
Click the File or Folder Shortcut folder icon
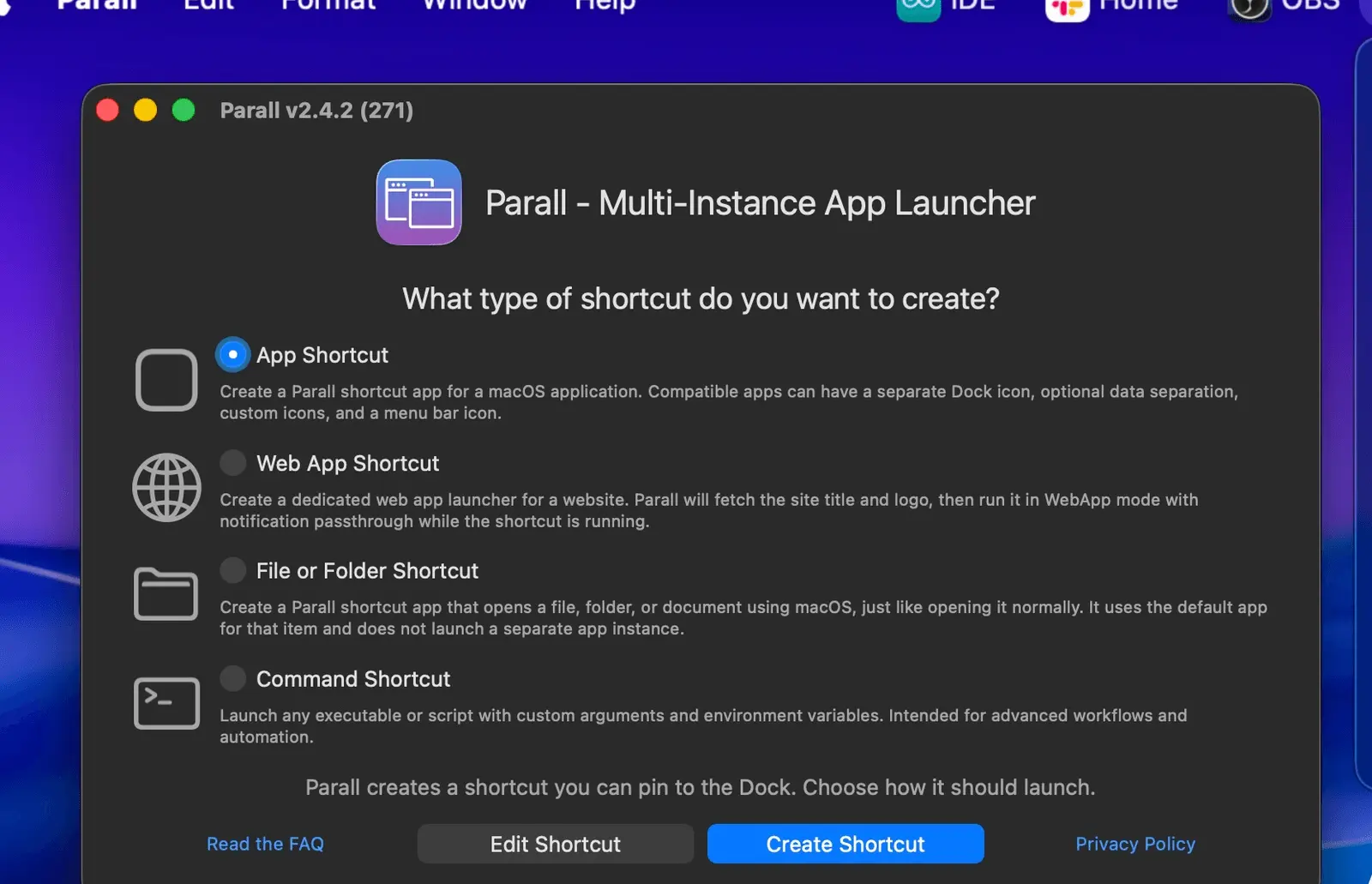coord(166,593)
